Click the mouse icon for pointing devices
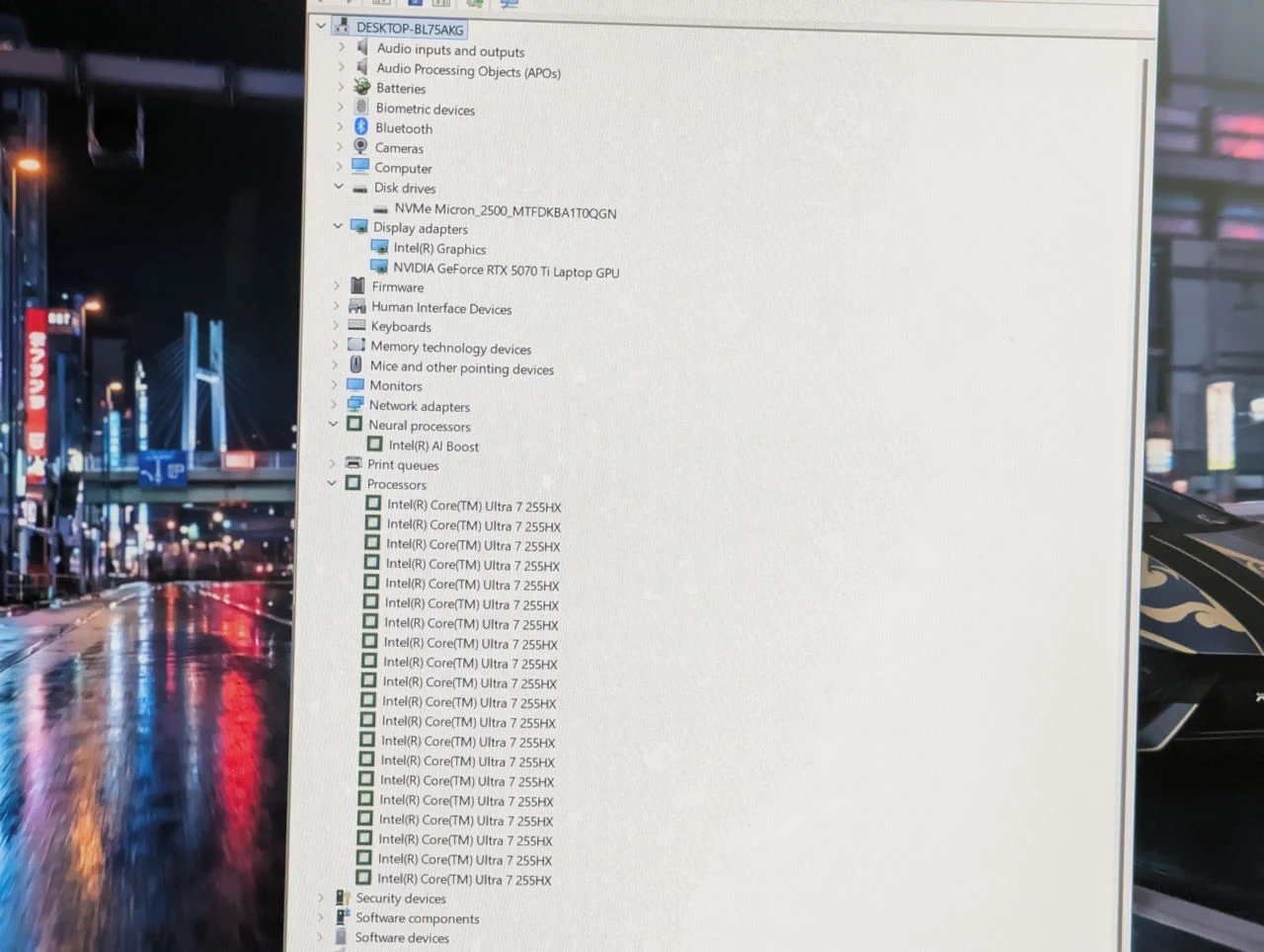This screenshot has height=952, width=1264. pyautogui.click(x=355, y=364)
